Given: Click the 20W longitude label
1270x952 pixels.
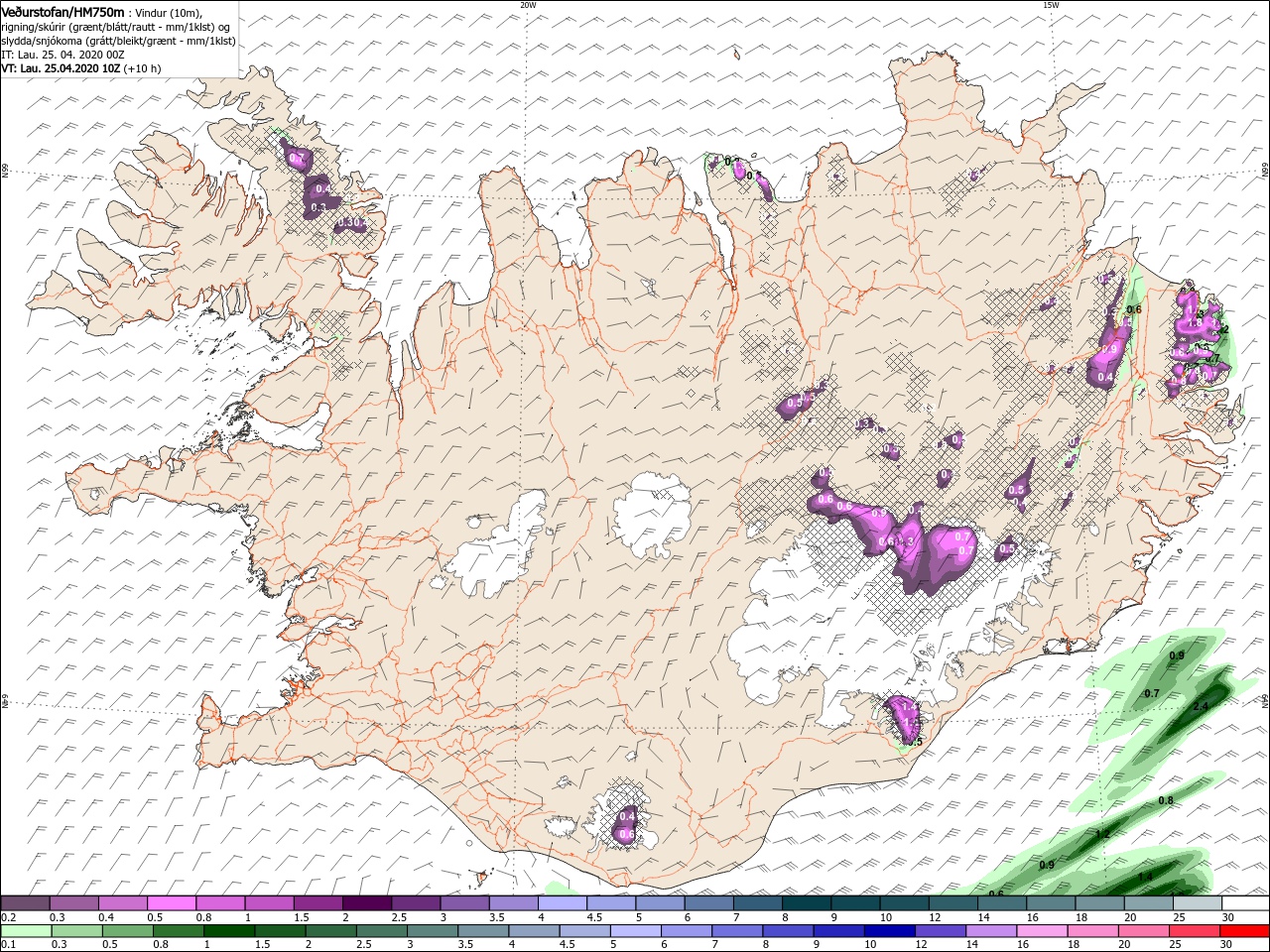Looking at the screenshot, I should 528,4.
